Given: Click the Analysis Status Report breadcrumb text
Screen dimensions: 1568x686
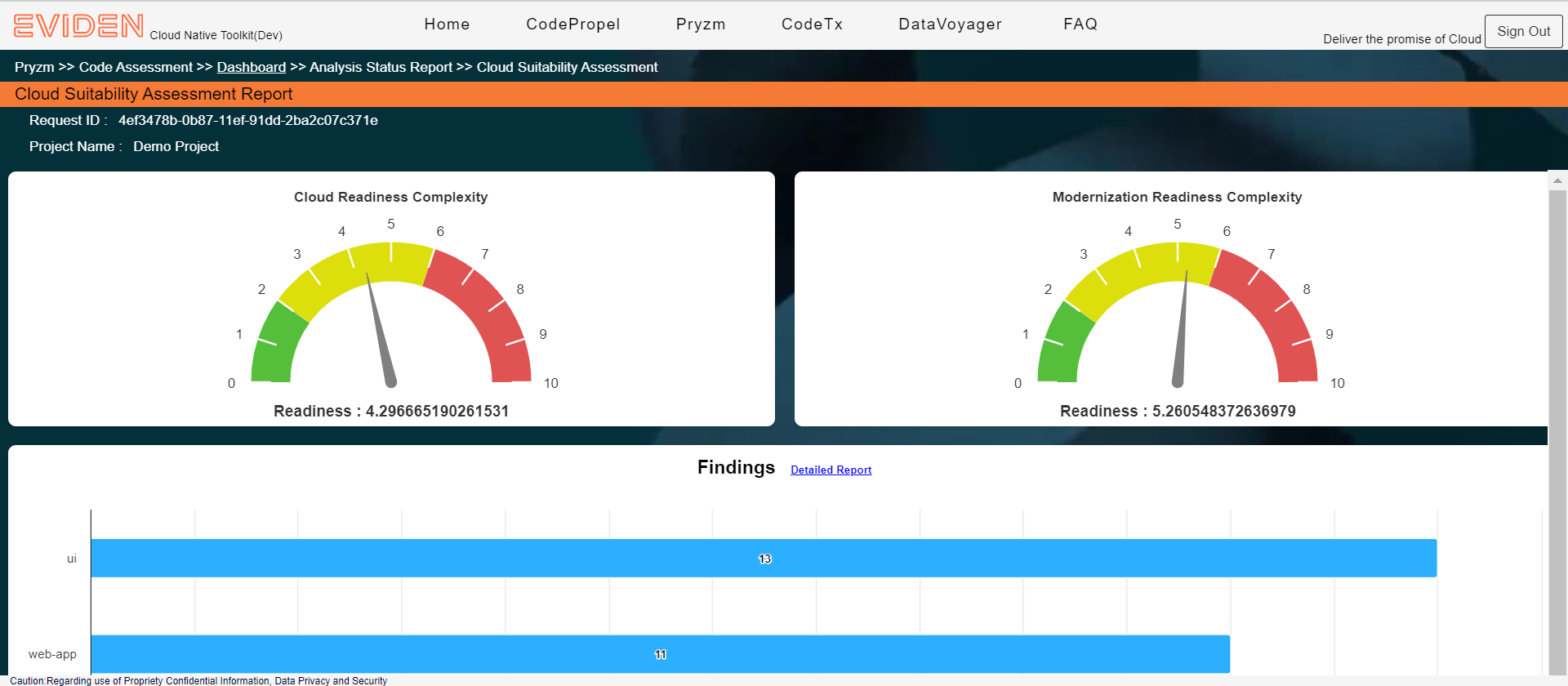Looking at the screenshot, I should click(x=381, y=67).
